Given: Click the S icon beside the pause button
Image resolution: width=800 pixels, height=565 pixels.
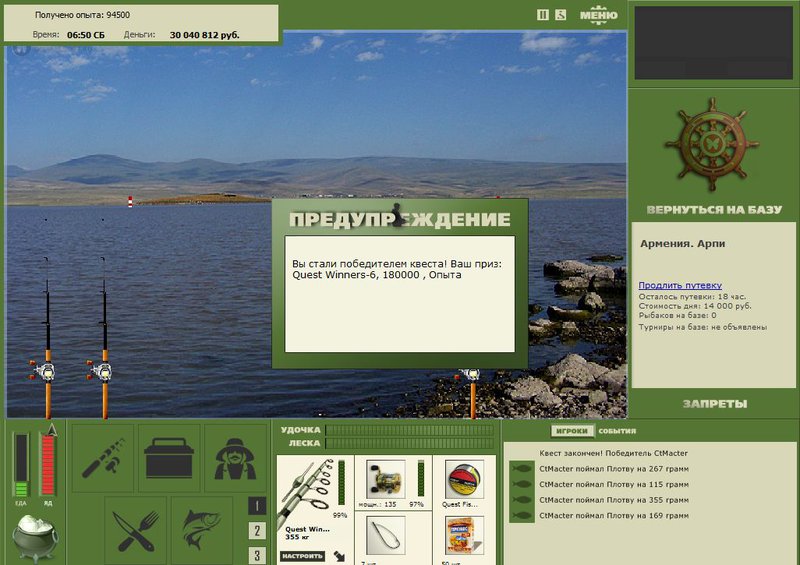Looking at the screenshot, I should (560, 15).
